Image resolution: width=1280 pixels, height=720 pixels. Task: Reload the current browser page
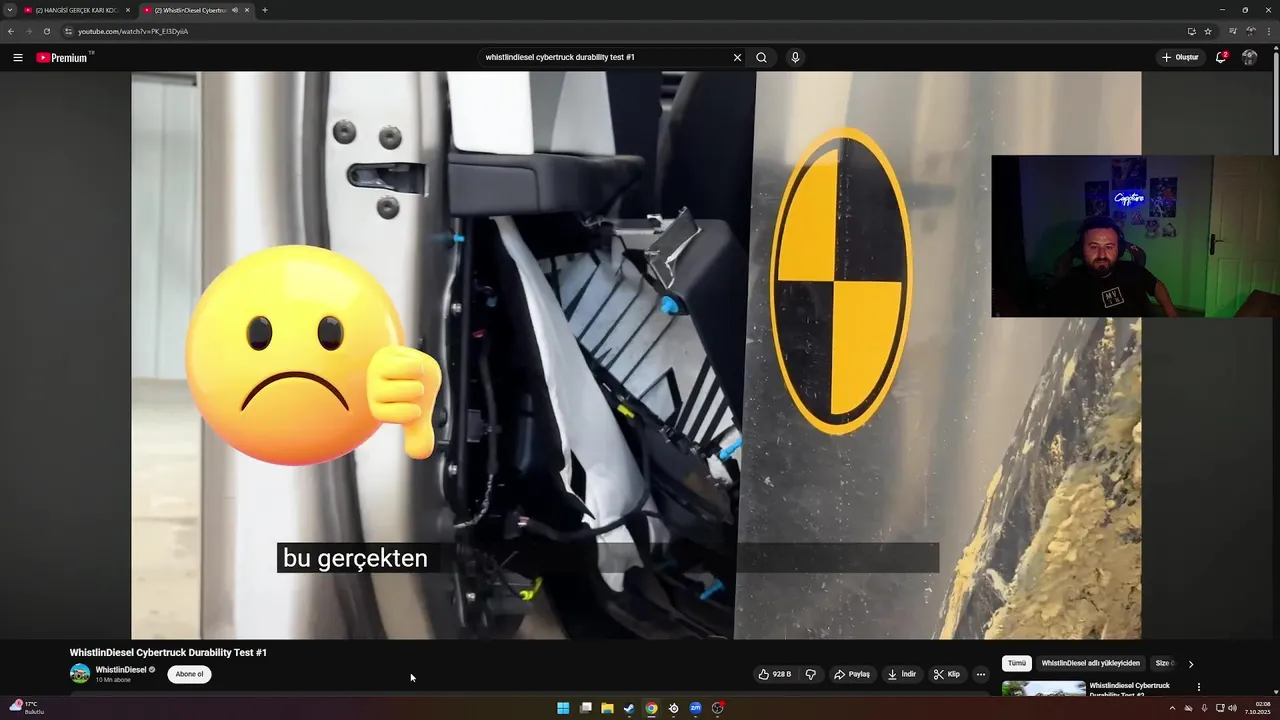coord(46,31)
